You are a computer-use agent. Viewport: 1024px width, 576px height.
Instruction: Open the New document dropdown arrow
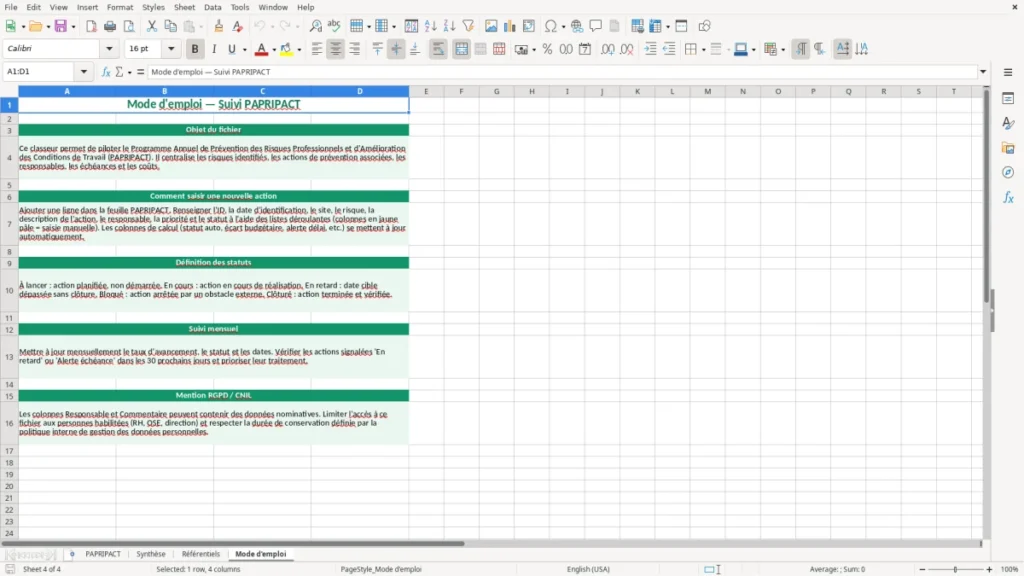23,27
